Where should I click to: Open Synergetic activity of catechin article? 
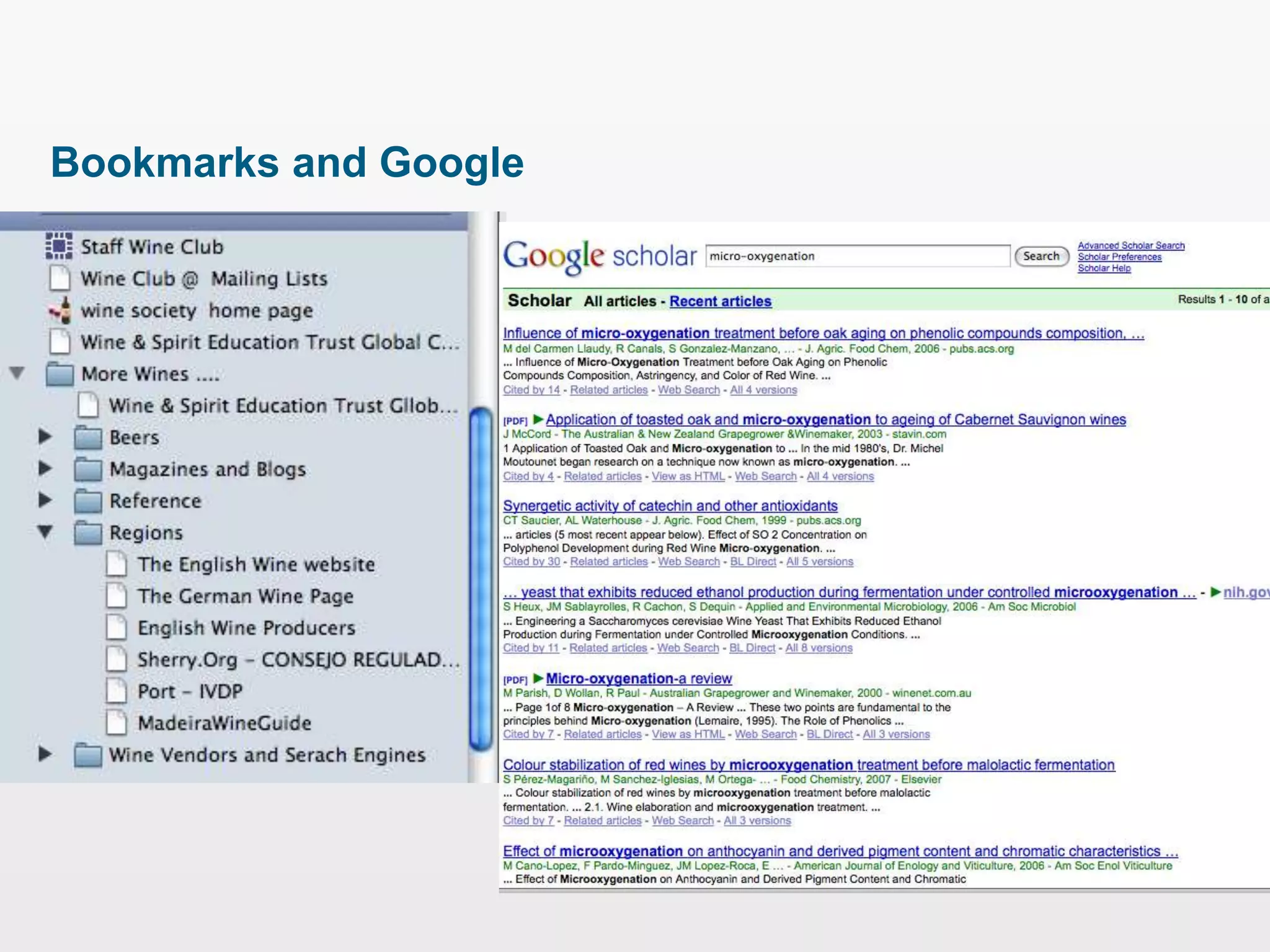pos(670,506)
